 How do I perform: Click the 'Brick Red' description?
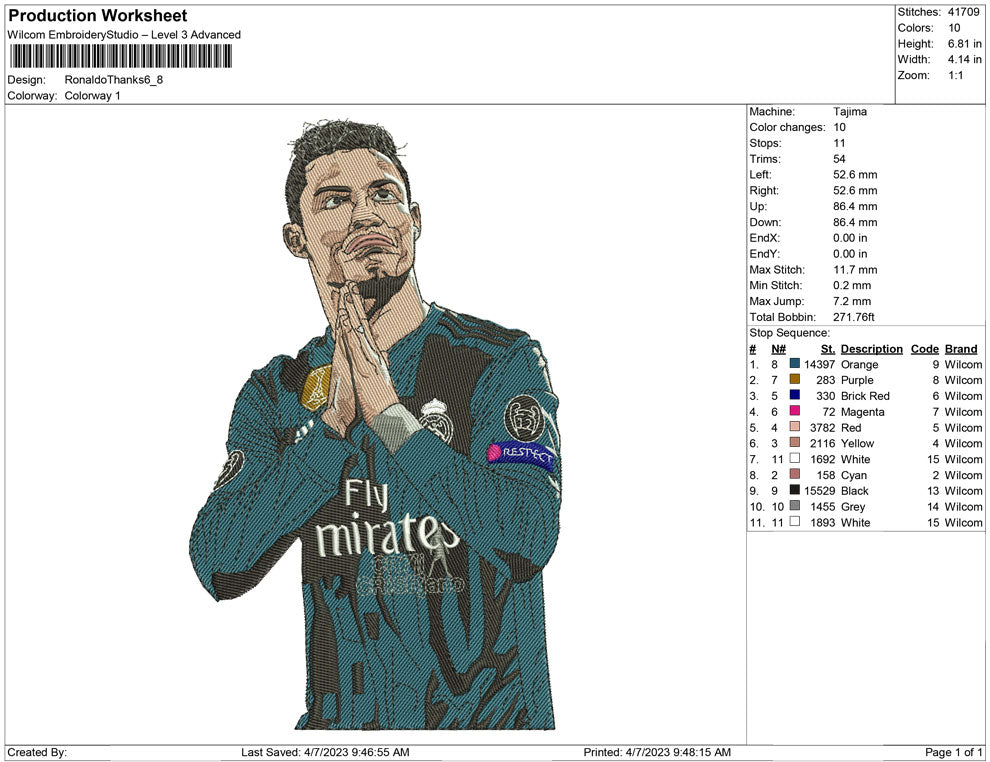tap(865, 396)
